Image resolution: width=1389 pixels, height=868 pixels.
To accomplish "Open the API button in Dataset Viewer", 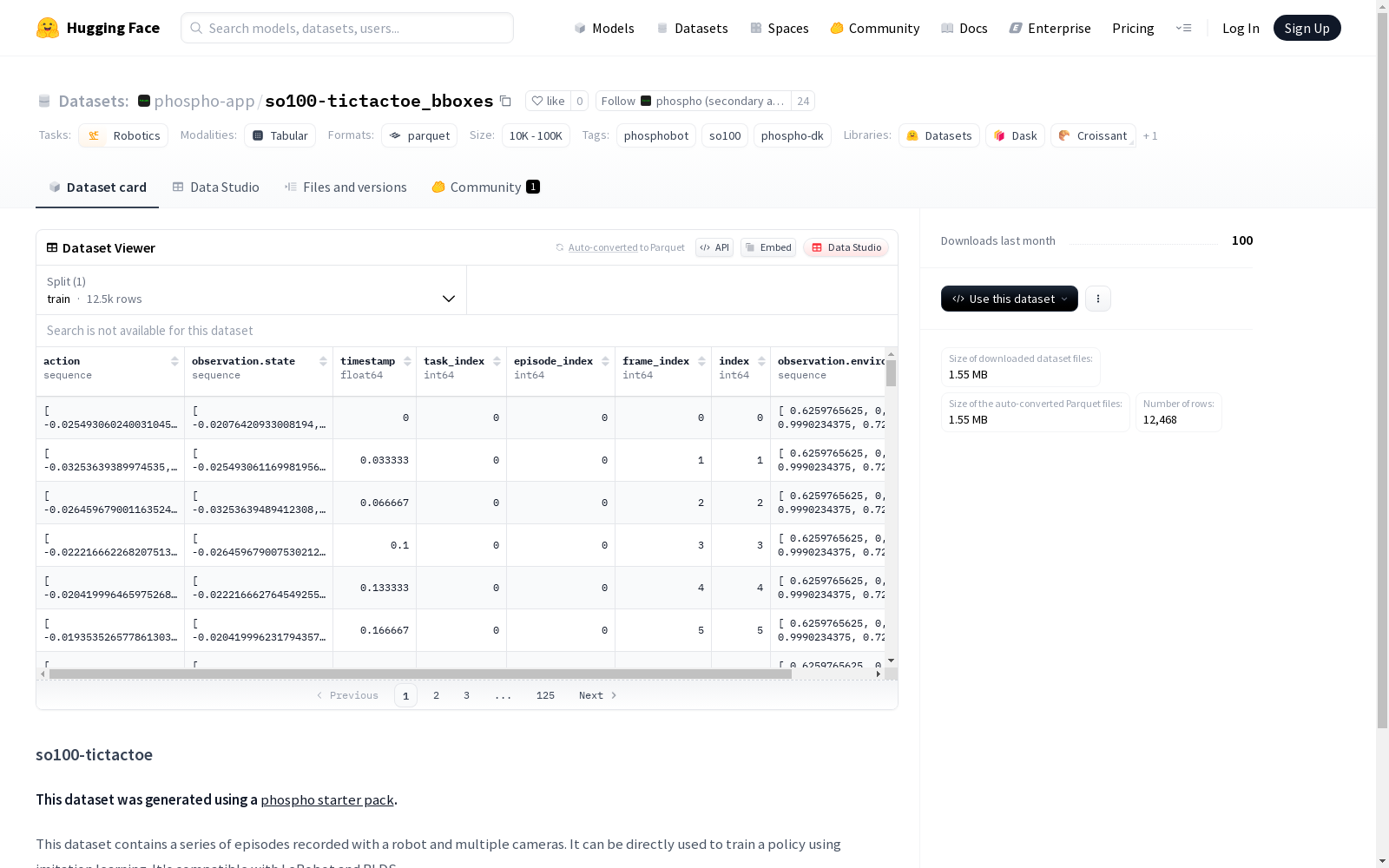I will pos(714,247).
